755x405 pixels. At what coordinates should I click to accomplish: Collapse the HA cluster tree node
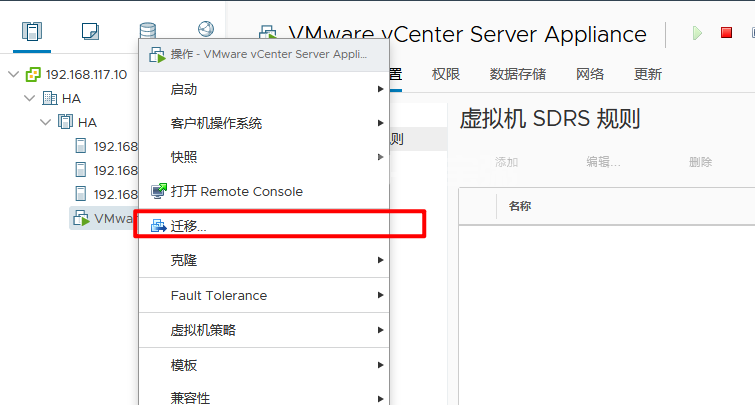click(x=45, y=122)
